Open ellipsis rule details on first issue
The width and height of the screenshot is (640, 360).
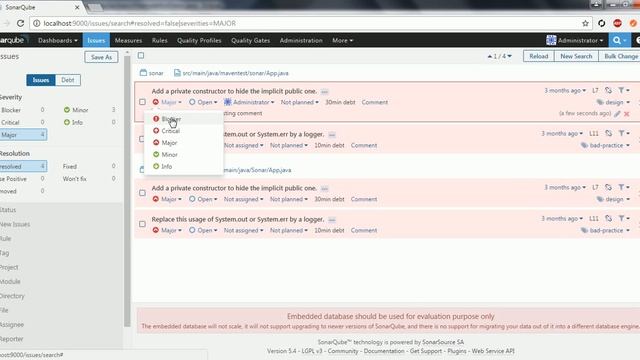tap(324, 92)
